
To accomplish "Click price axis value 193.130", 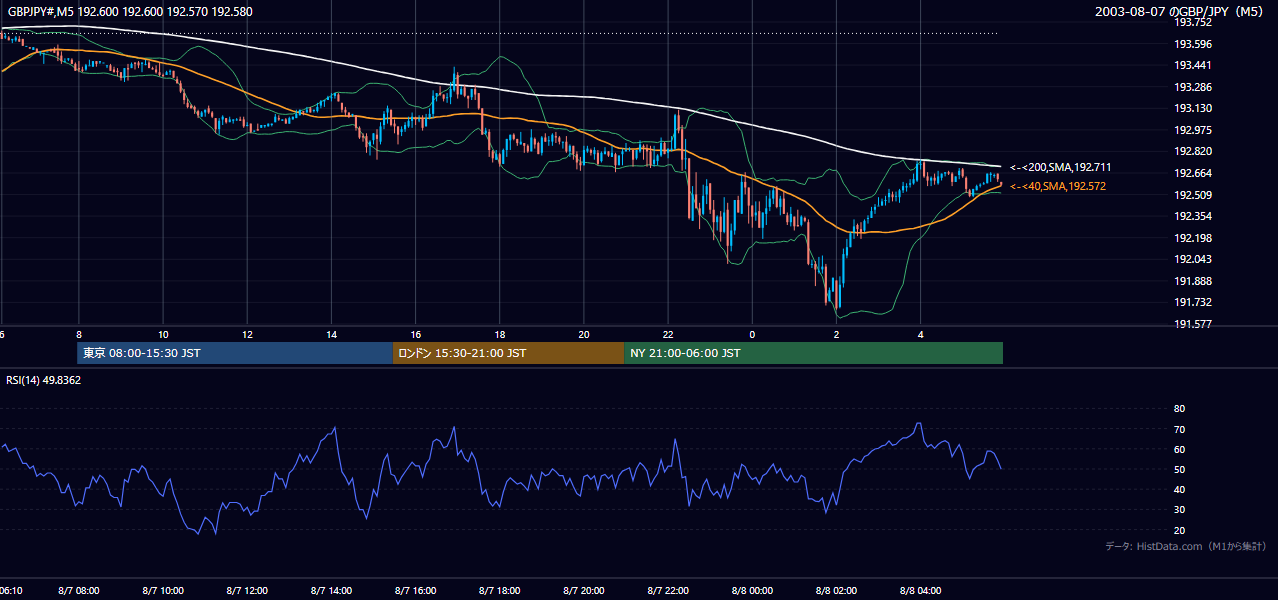I will (1192, 108).
